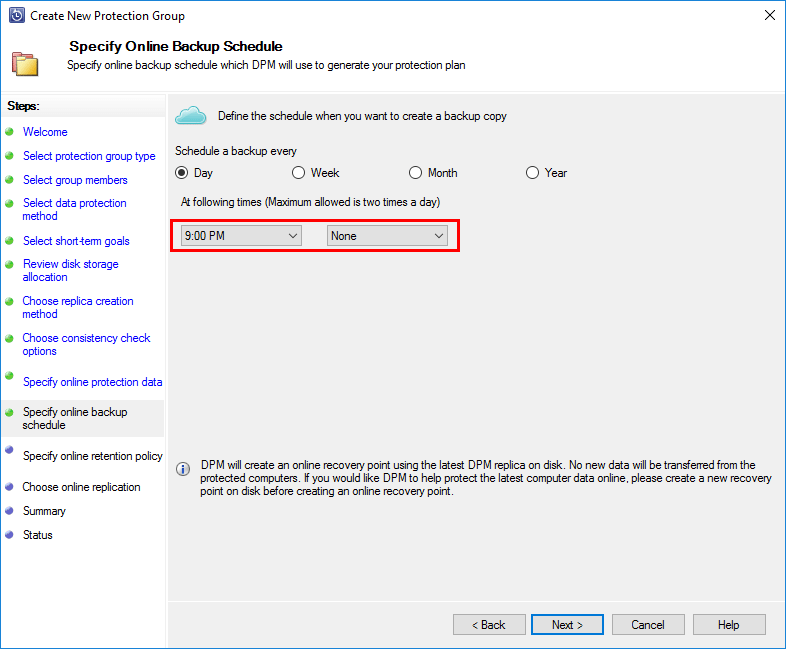Click blue bullet beside Summary

9,510
